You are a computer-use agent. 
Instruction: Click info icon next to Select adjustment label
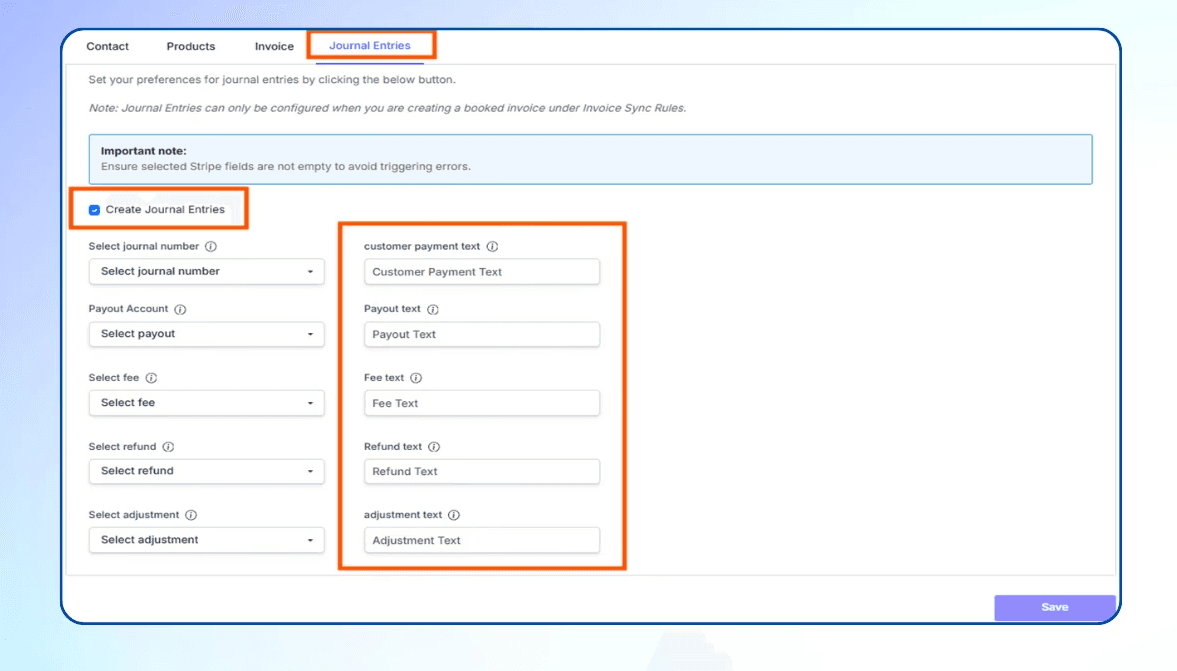pyautogui.click(x=191, y=515)
